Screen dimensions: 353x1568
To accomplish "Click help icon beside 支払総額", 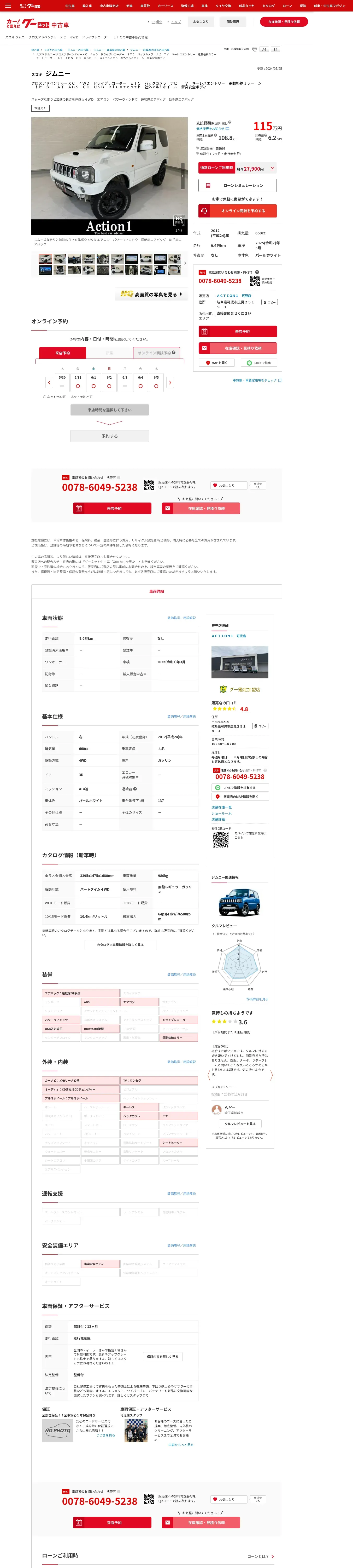I will [230, 122].
